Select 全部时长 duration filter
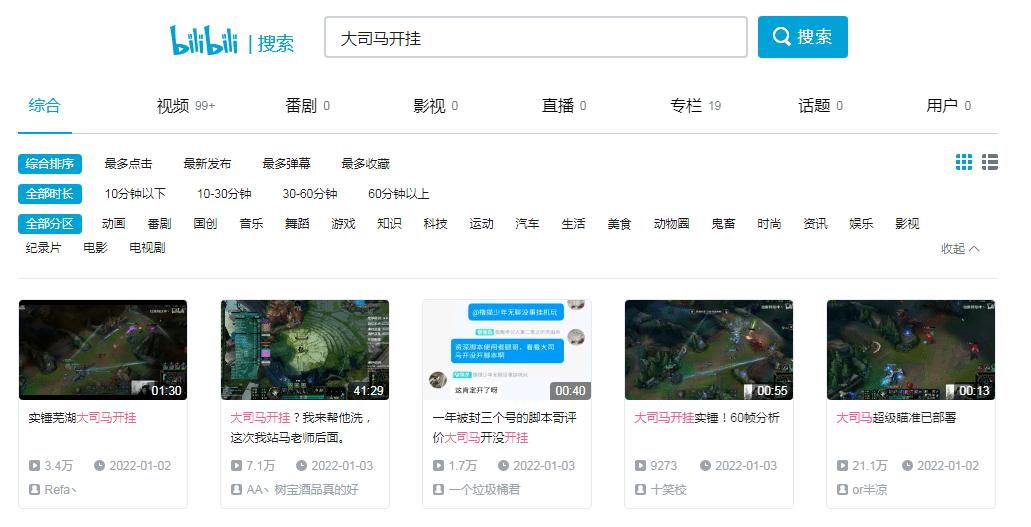The image size is (1031, 527). pyautogui.click(x=50, y=194)
